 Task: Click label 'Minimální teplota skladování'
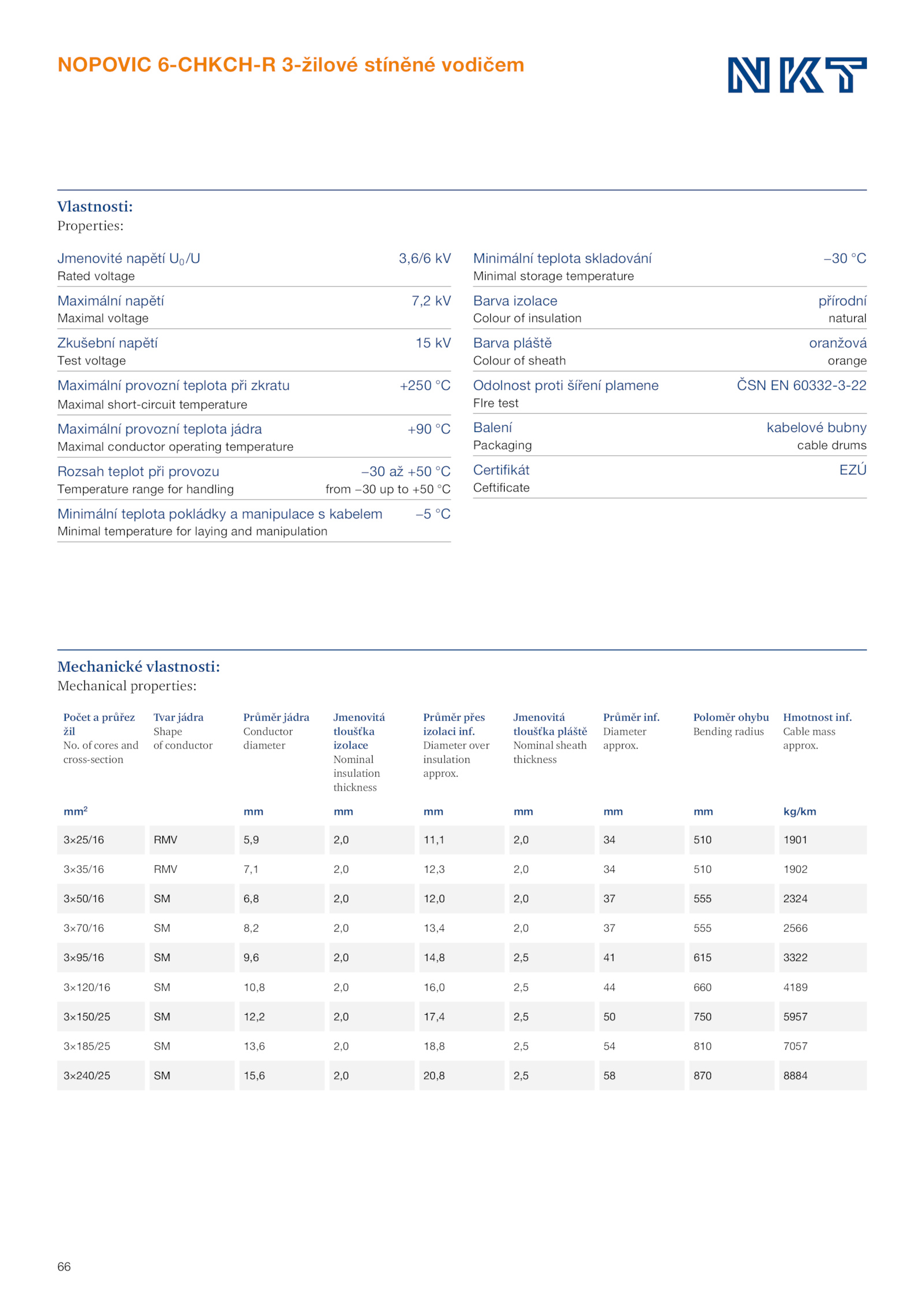[x=562, y=258]
